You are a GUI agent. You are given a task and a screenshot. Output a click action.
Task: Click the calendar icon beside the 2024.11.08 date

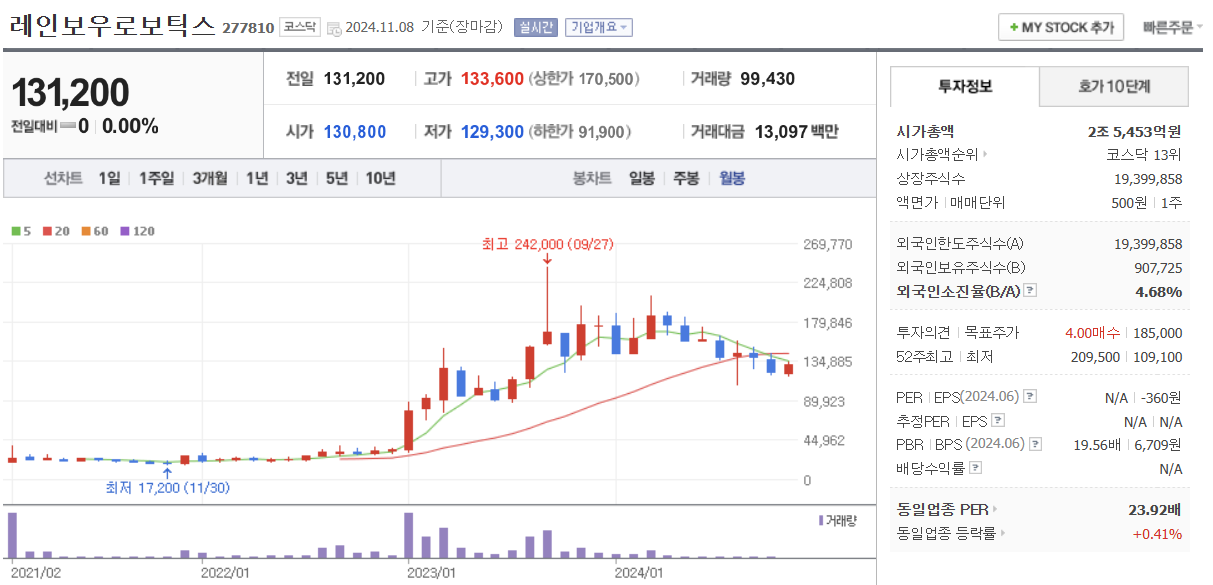tap(334, 28)
